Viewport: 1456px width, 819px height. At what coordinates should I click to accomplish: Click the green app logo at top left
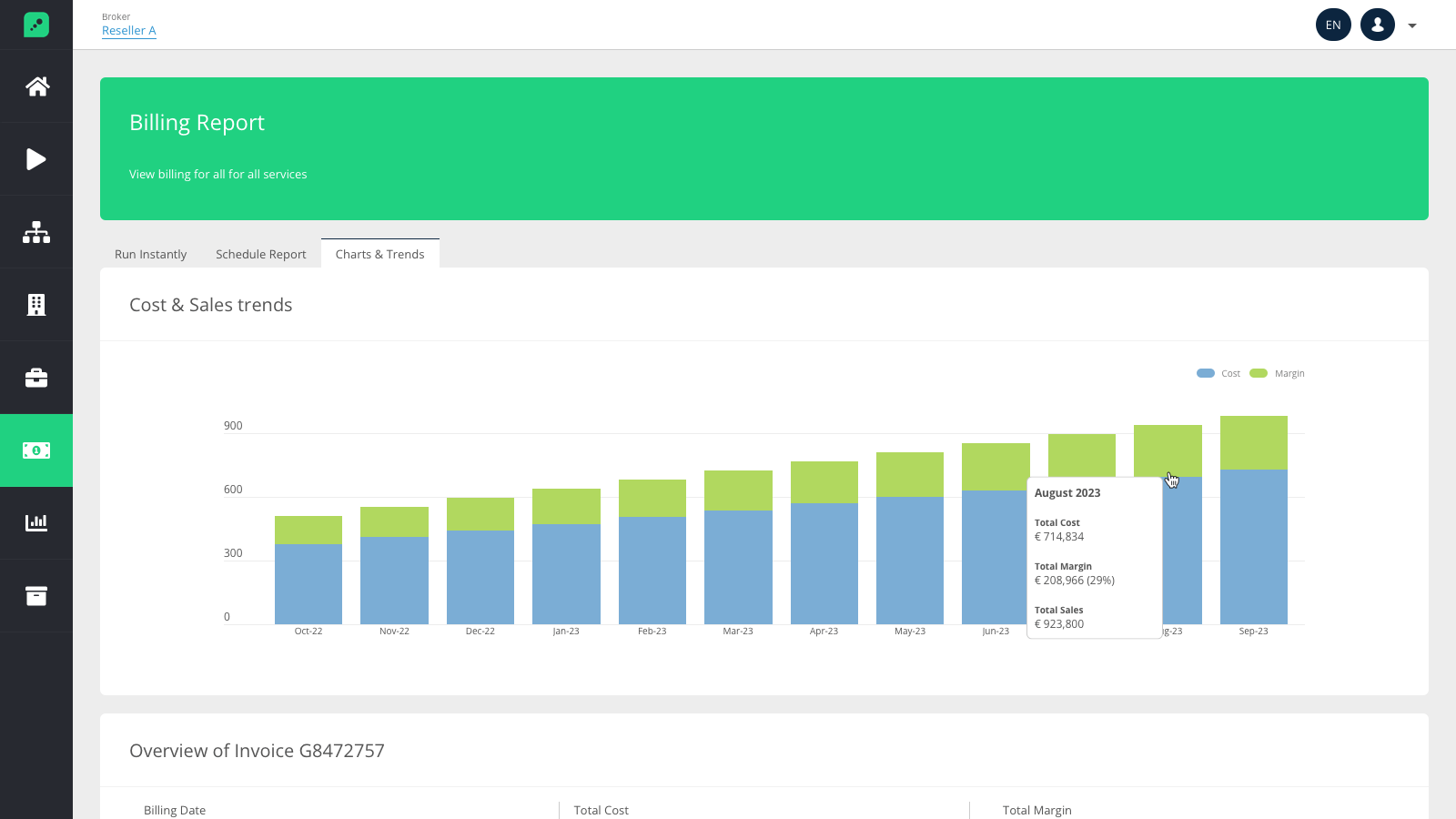coord(36,25)
